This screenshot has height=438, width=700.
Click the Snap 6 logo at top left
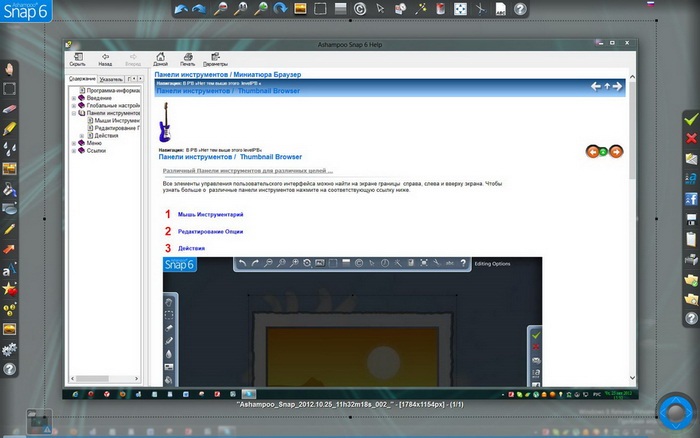click(x=26, y=11)
